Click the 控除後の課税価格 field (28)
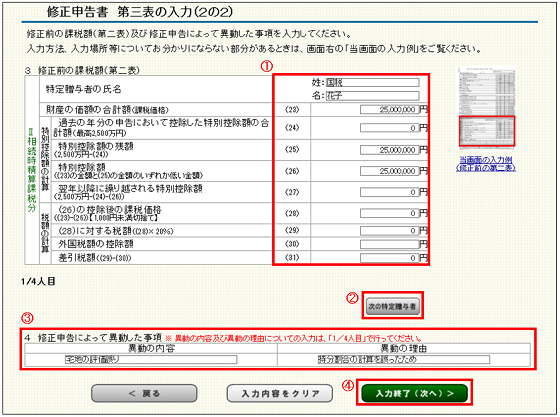This screenshot has width=560, height=417. [x=389, y=213]
